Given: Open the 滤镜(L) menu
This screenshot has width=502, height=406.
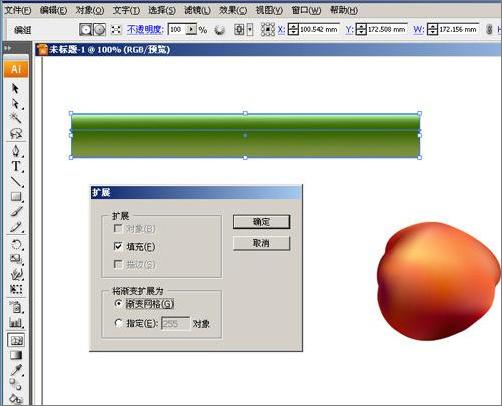Looking at the screenshot, I should (197, 10).
